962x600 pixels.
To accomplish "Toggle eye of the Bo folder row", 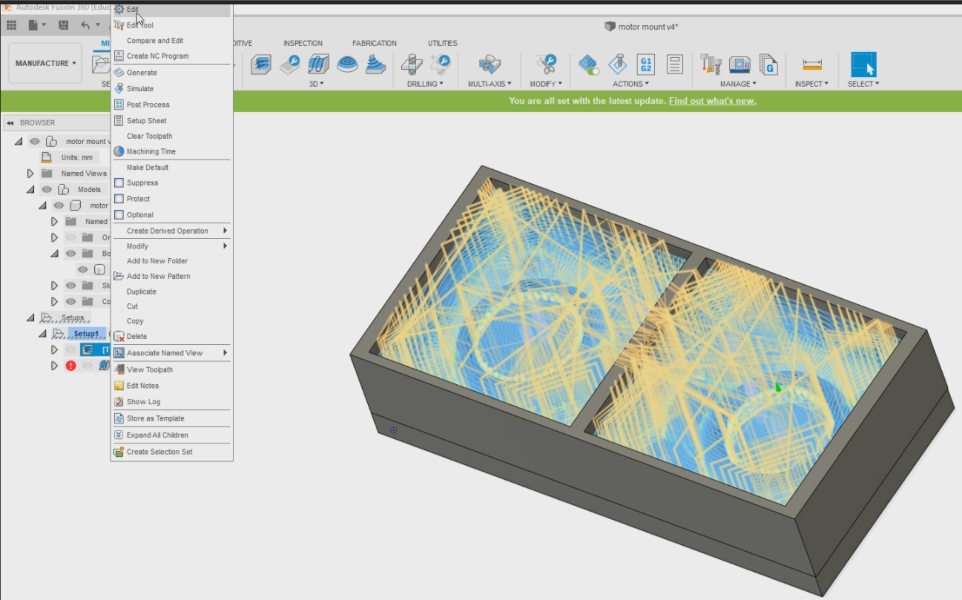I will [71, 253].
